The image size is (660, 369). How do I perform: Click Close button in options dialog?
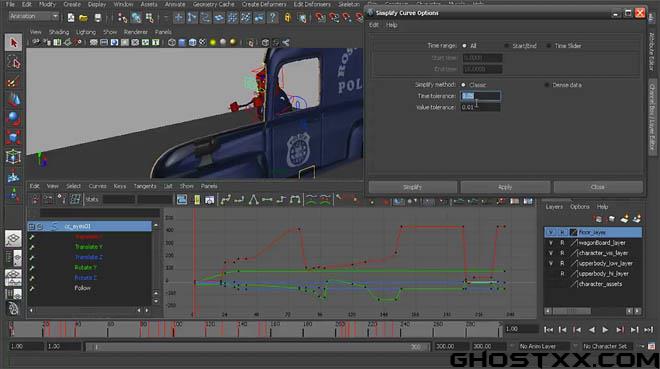coord(598,187)
